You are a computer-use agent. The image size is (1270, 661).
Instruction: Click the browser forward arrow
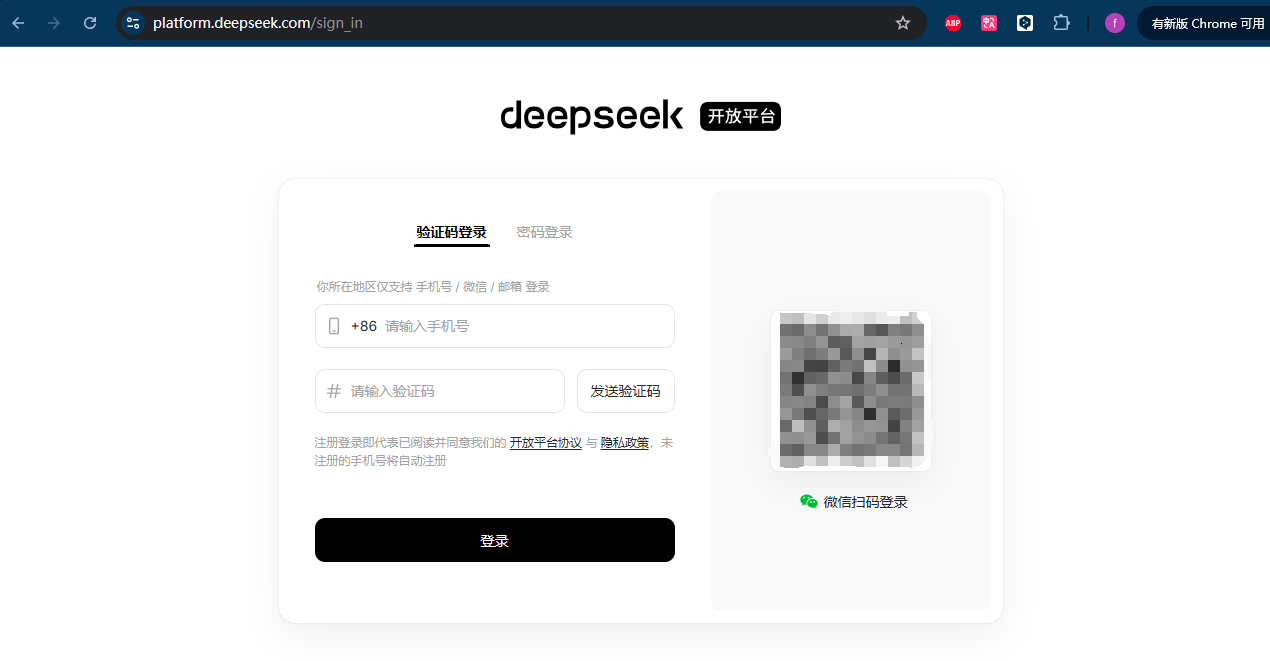click(54, 23)
